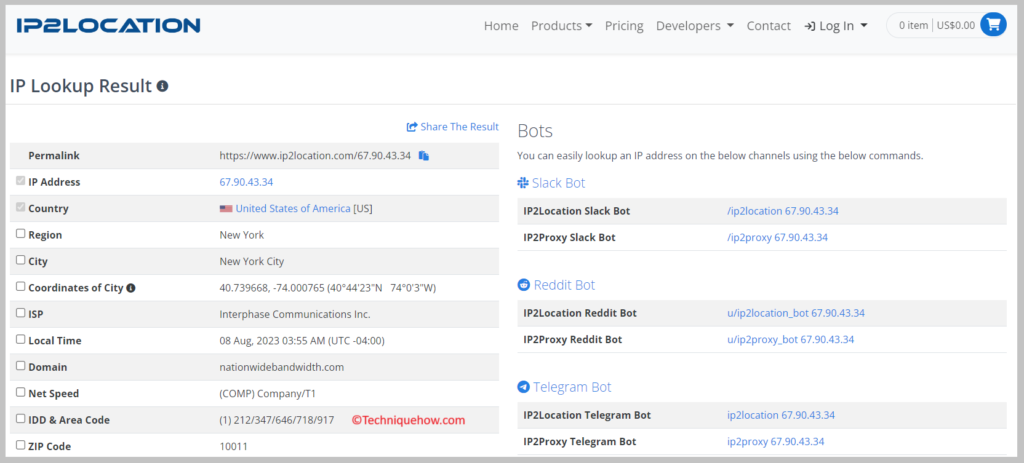Toggle the Country checkbox

[21, 208]
